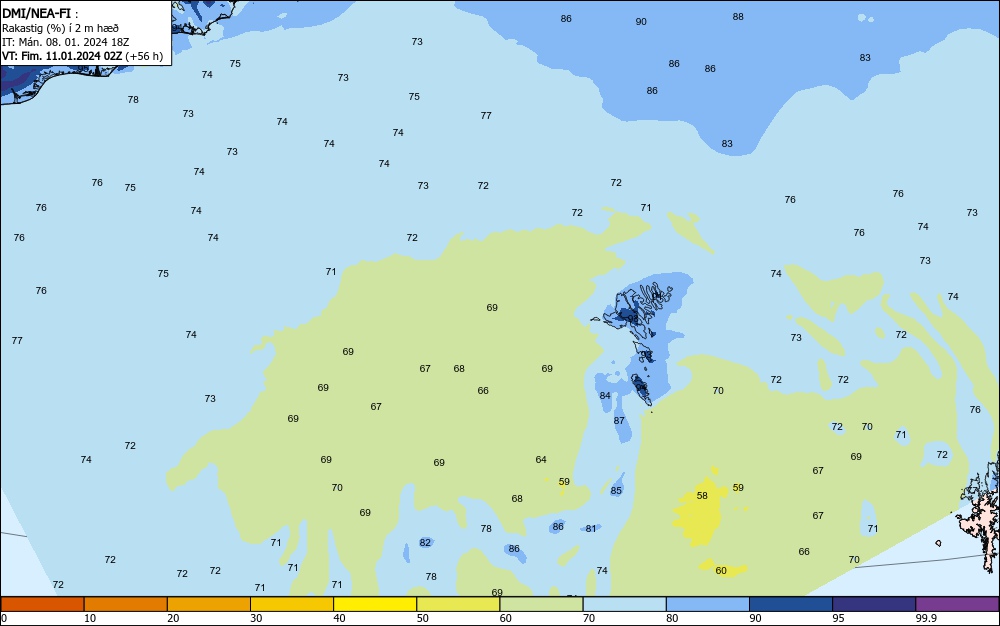
Task: Click the DMI/NEA-FI title in info box
Action: click(x=36, y=13)
